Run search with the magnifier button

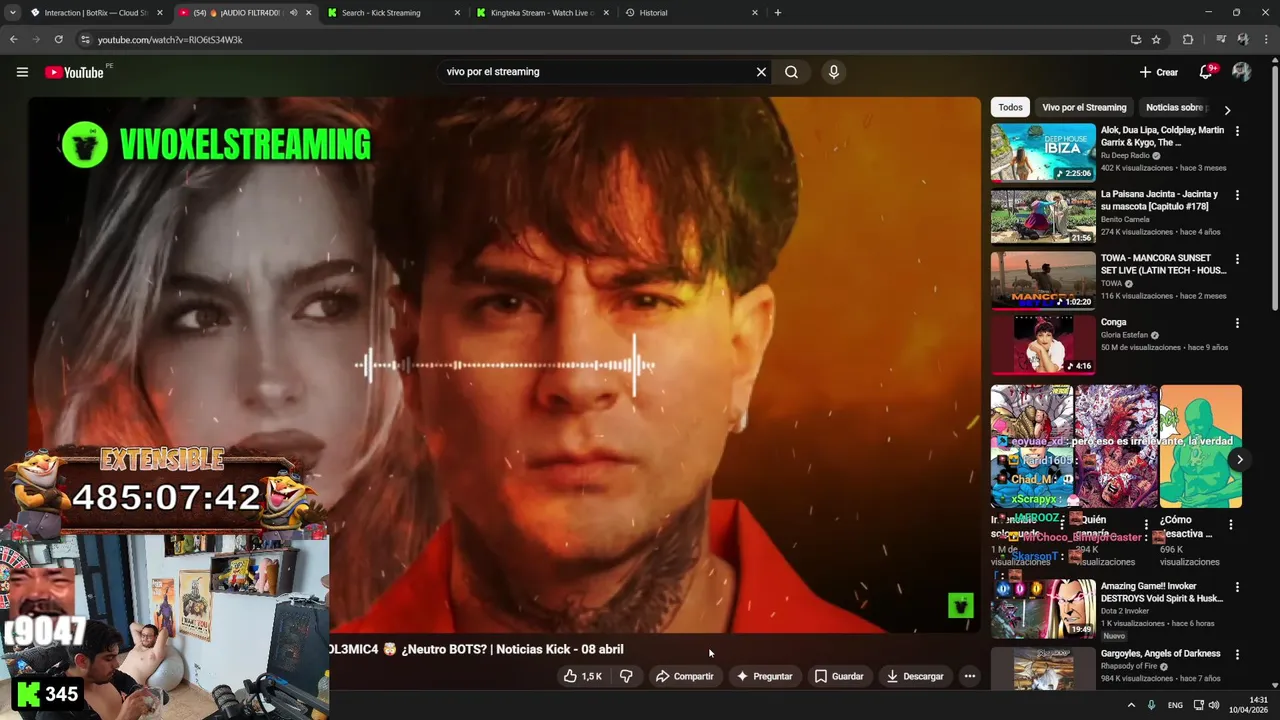click(791, 72)
